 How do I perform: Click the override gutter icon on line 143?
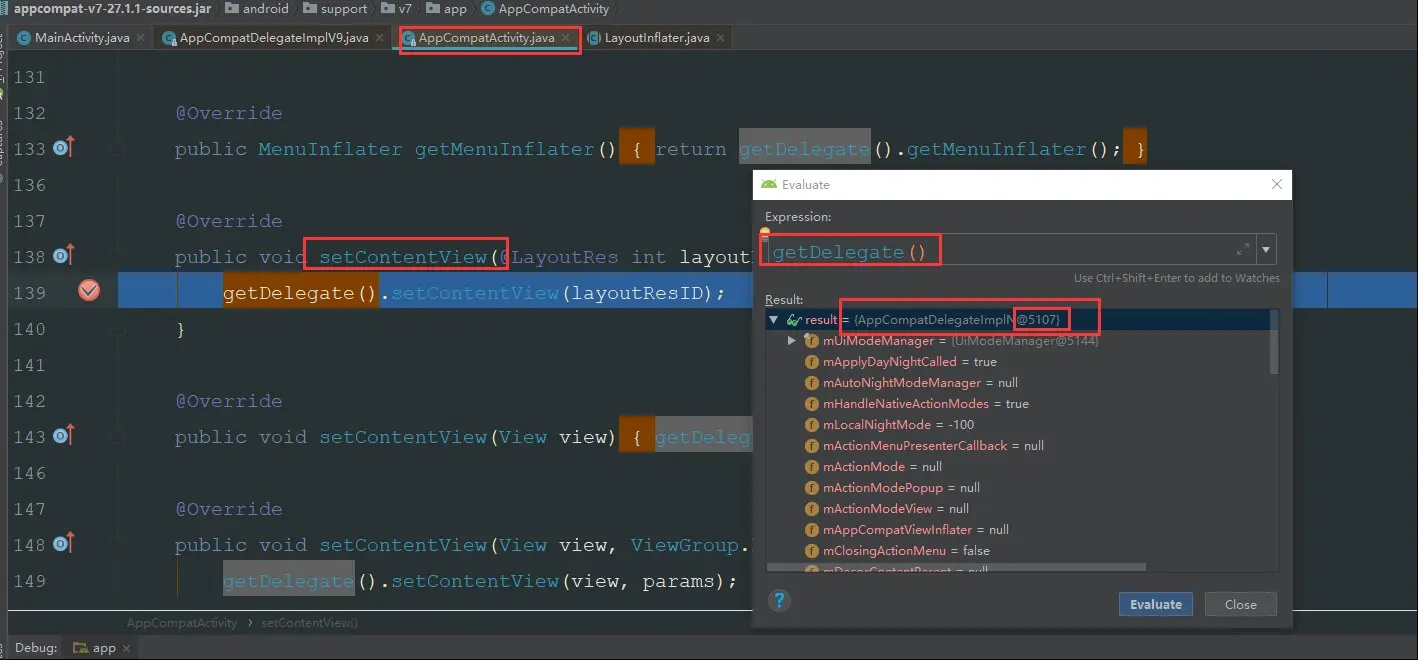[63, 437]
